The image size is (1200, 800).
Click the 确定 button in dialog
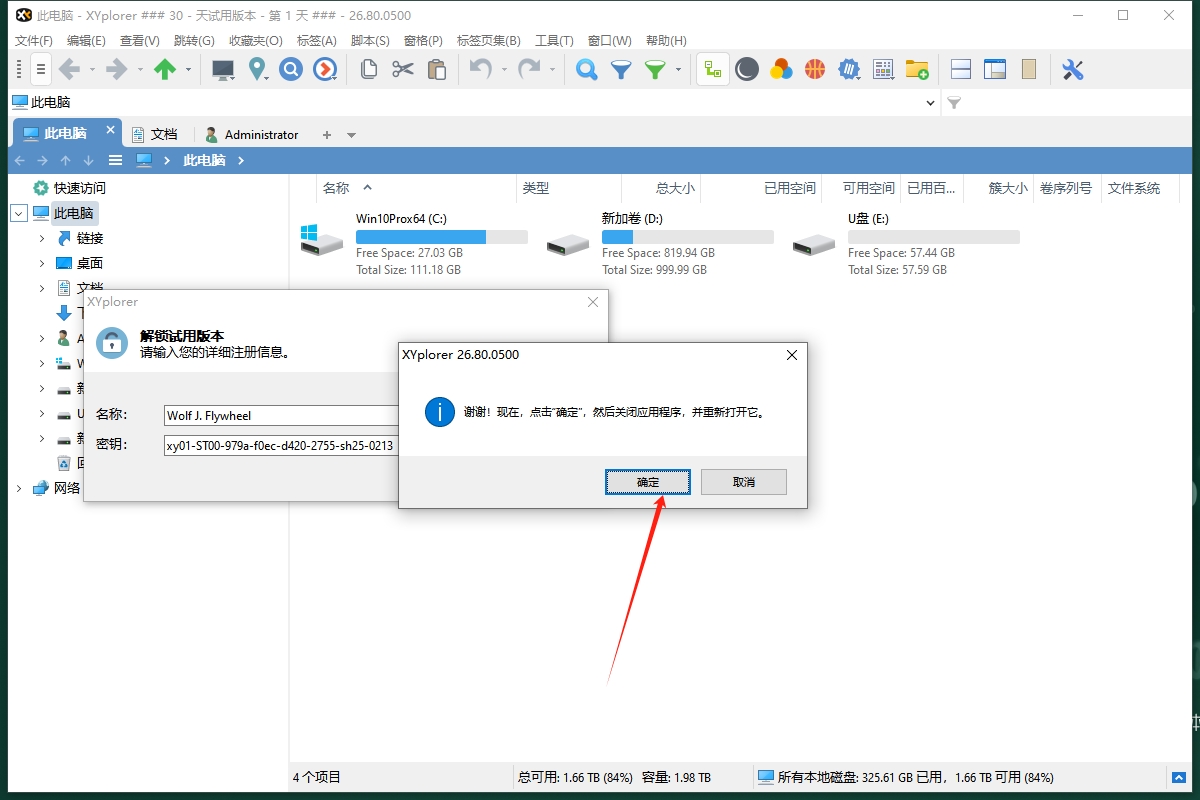(x=648, y=482)
